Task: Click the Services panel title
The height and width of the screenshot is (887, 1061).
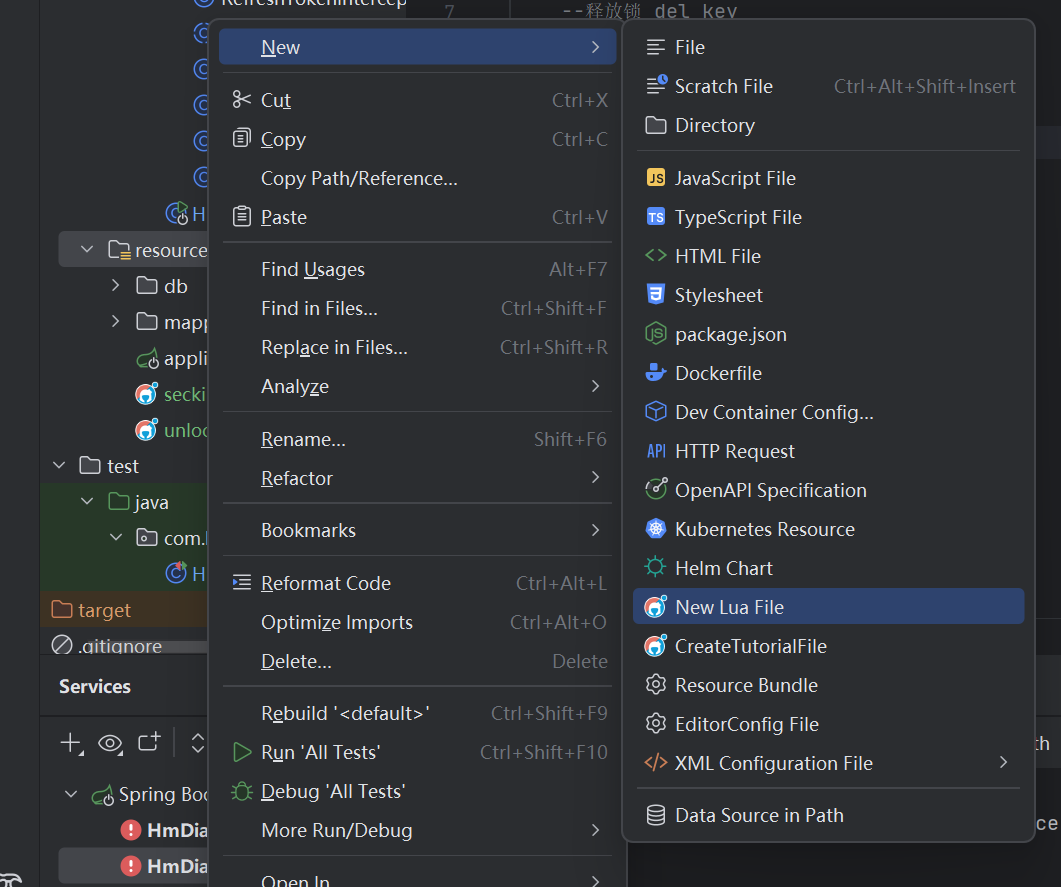Action: click(x=95, y=686)
